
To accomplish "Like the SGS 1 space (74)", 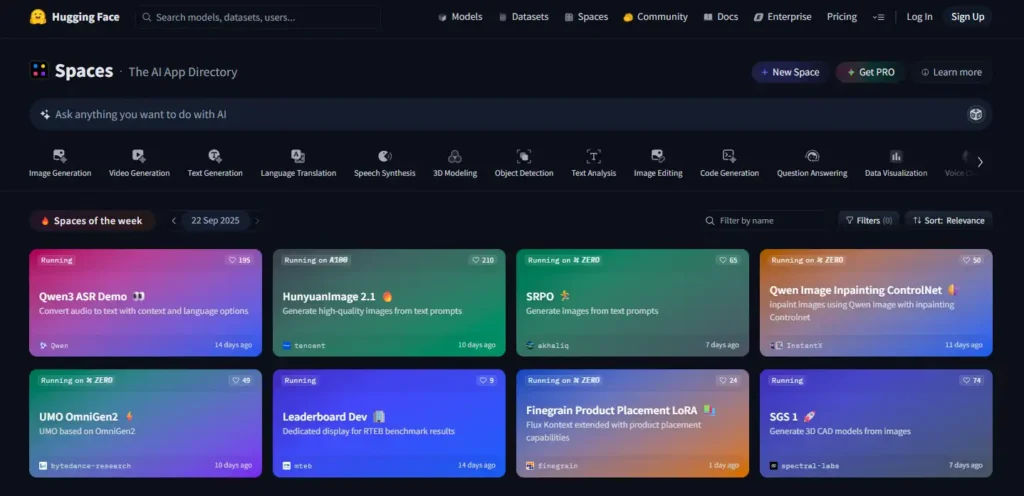I will (972, 380).
